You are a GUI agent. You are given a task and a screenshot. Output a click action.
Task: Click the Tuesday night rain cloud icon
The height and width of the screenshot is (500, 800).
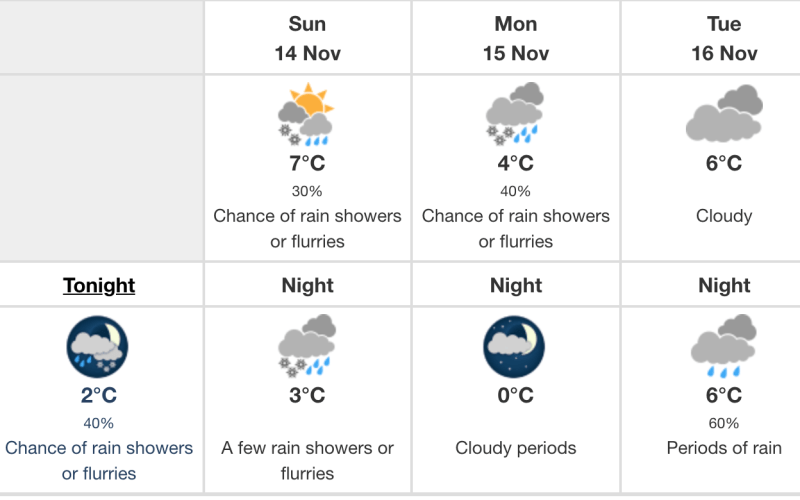click(x=724, y=346)
